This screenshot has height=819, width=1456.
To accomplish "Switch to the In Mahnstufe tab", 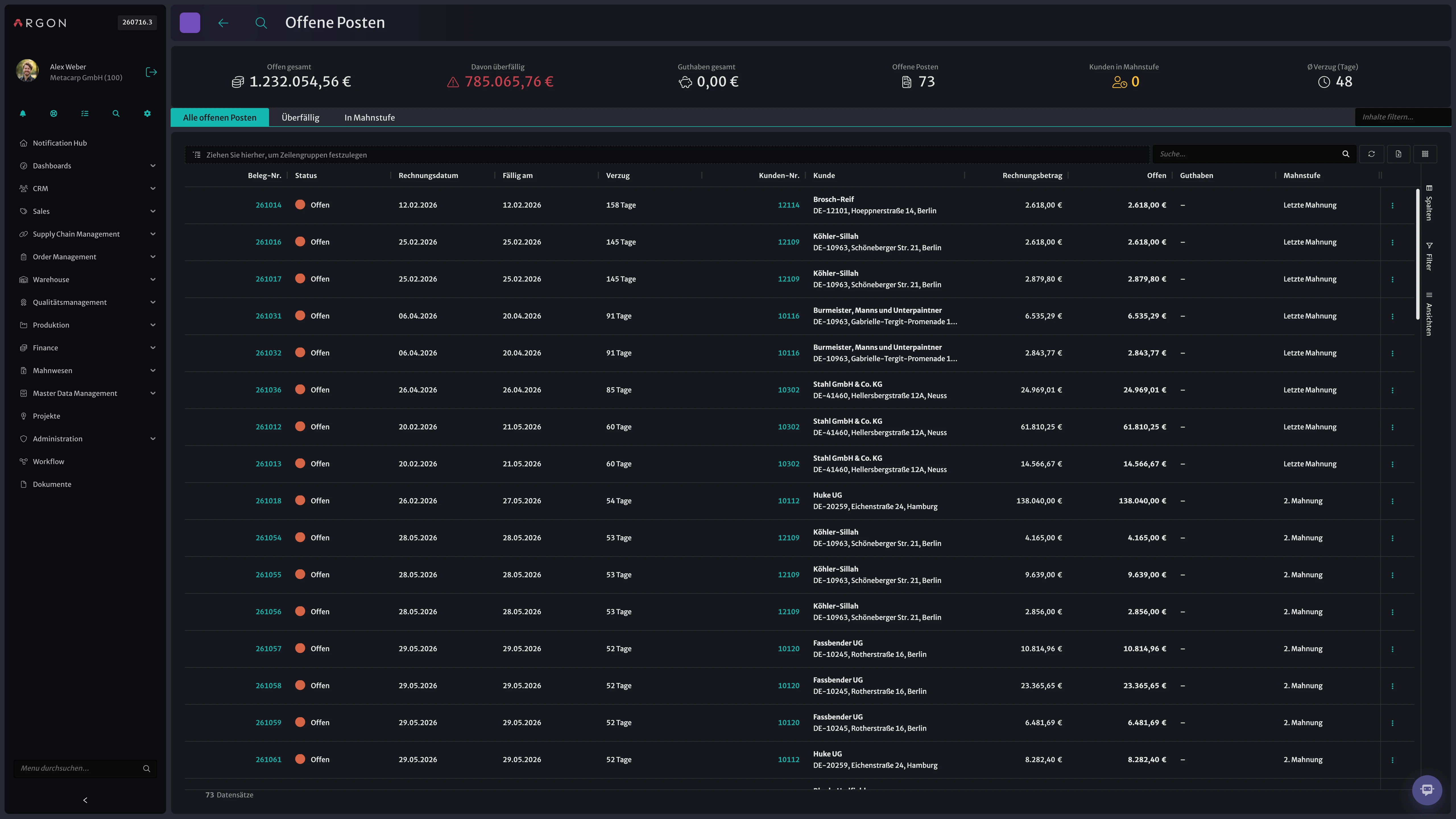I will [x=370, y=117].
